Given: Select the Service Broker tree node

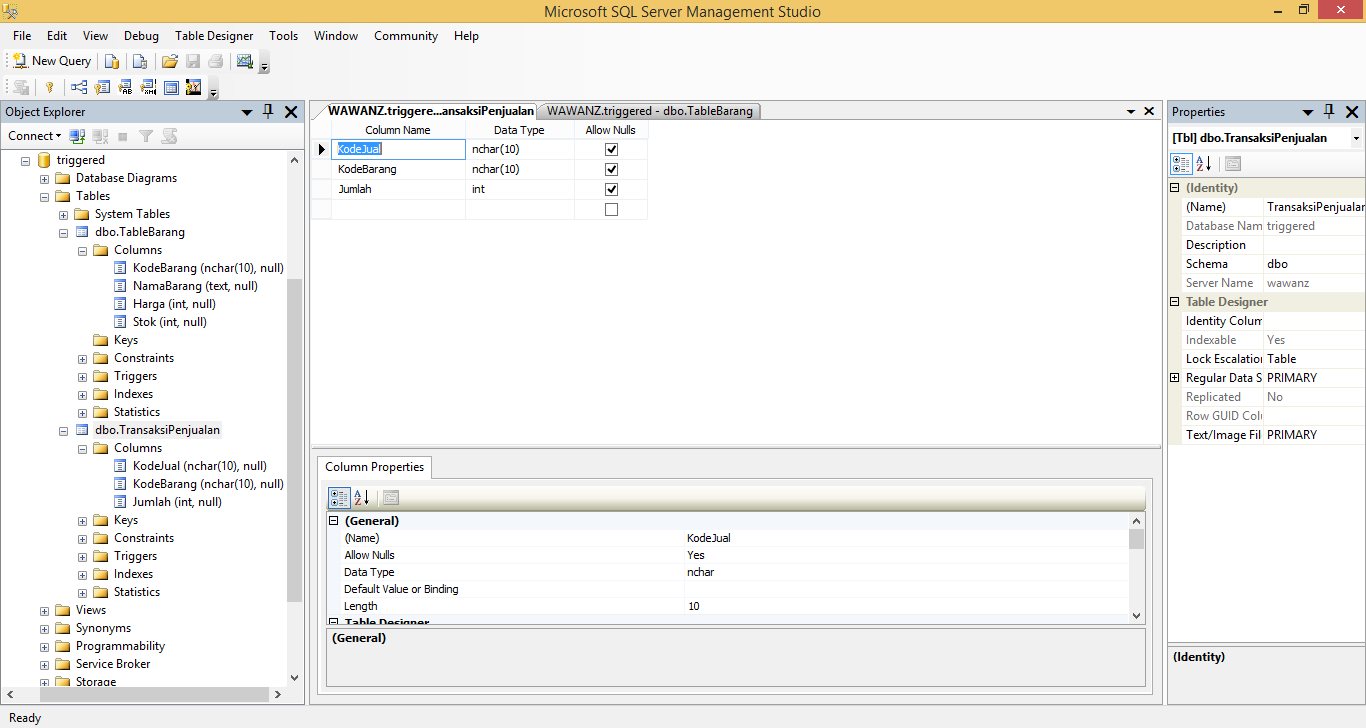Looking at the screenshot, I should click(x=113, y=664).
